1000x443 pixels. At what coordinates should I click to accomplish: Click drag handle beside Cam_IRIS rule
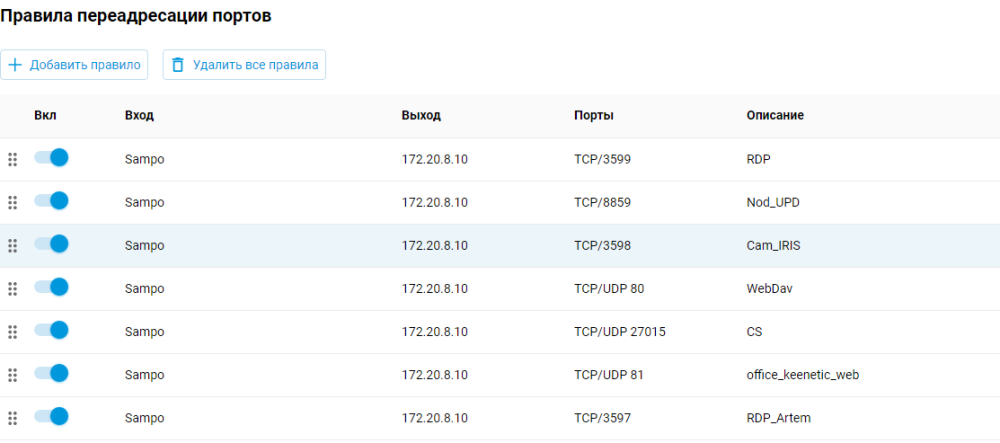pyautogui.click(x=13, y=245)
